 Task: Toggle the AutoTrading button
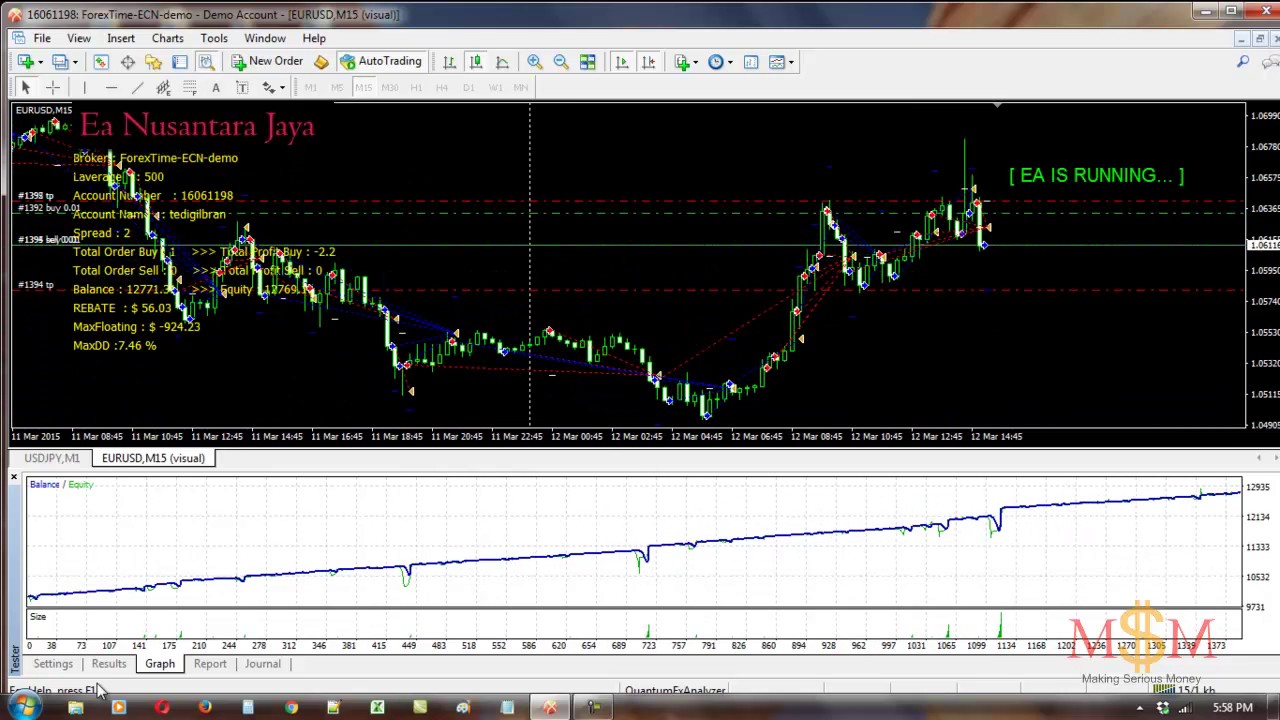coord(380,62)
